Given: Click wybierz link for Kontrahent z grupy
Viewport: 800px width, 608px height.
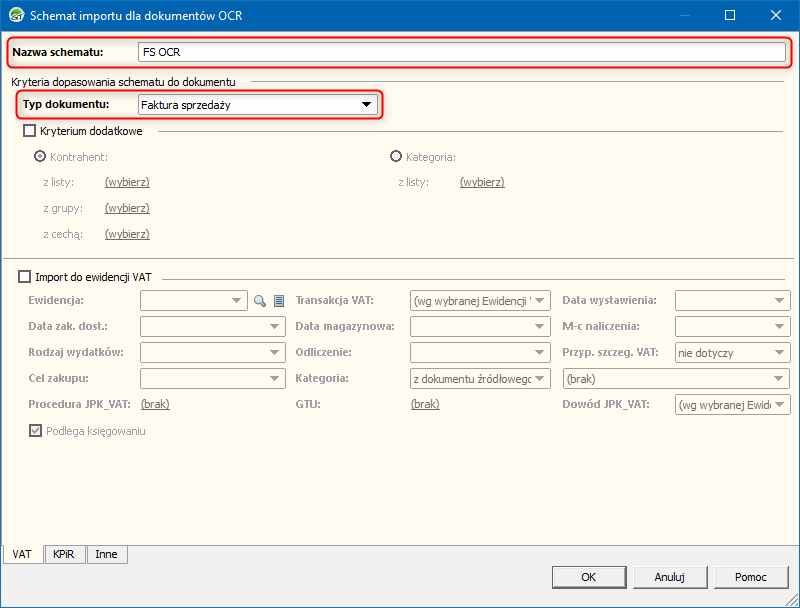Looking at the screenshot, I should [x=127, y=208].
